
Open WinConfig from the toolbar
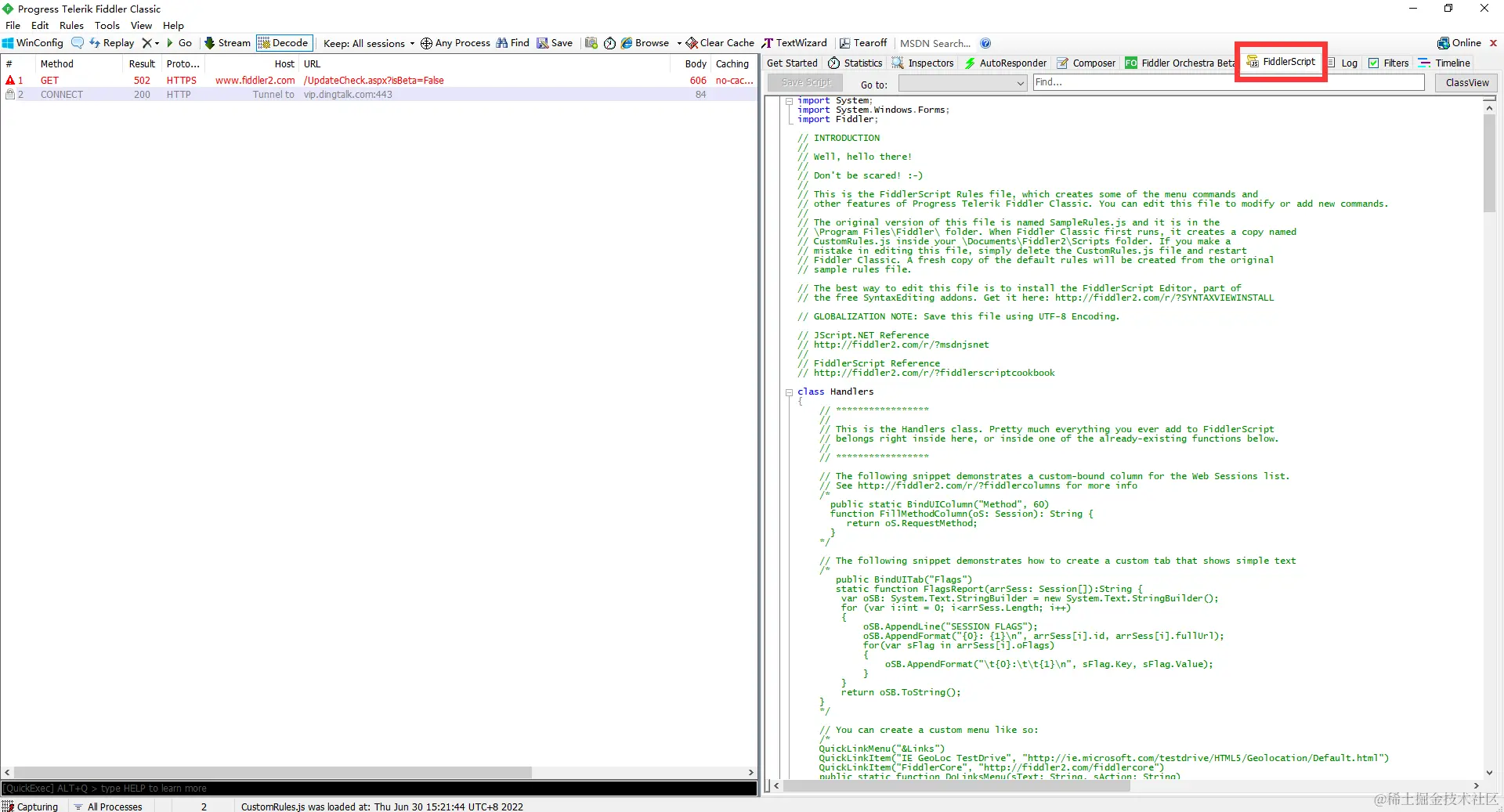[x=33, y=43]
